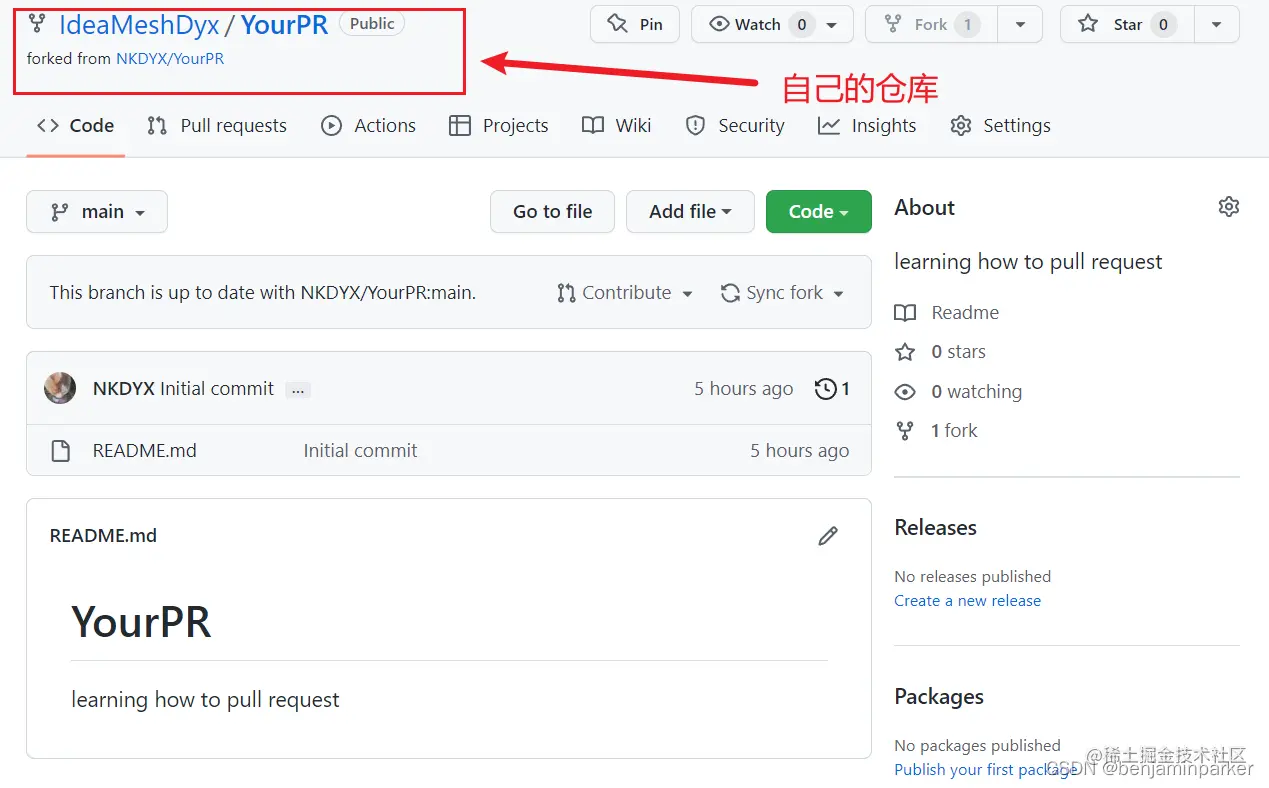
Task: Click the Public visibility badge
Action: point(372,24)
